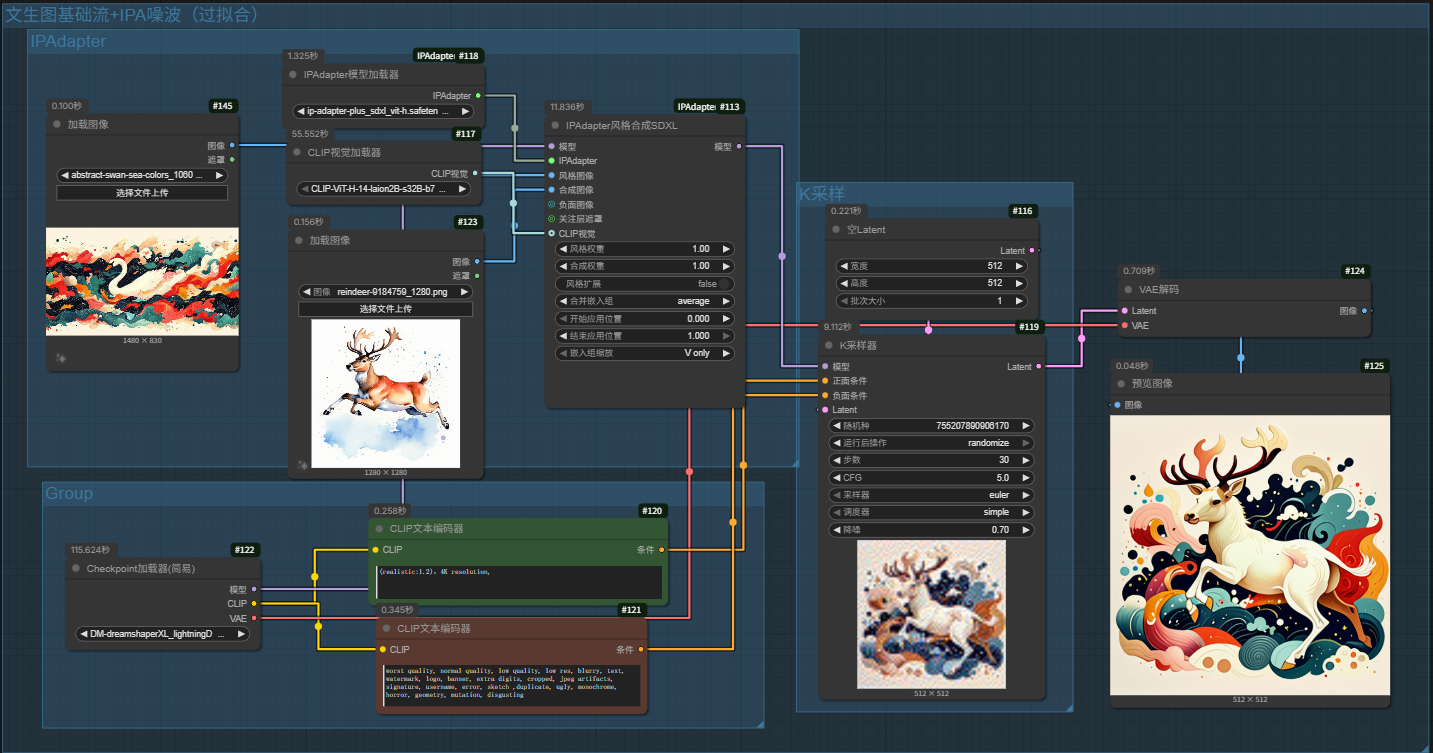Collapse the IPAdapter风格合成SDXL node via title dot
Viewport: 1433px width, 753px height.
[555, 126]
